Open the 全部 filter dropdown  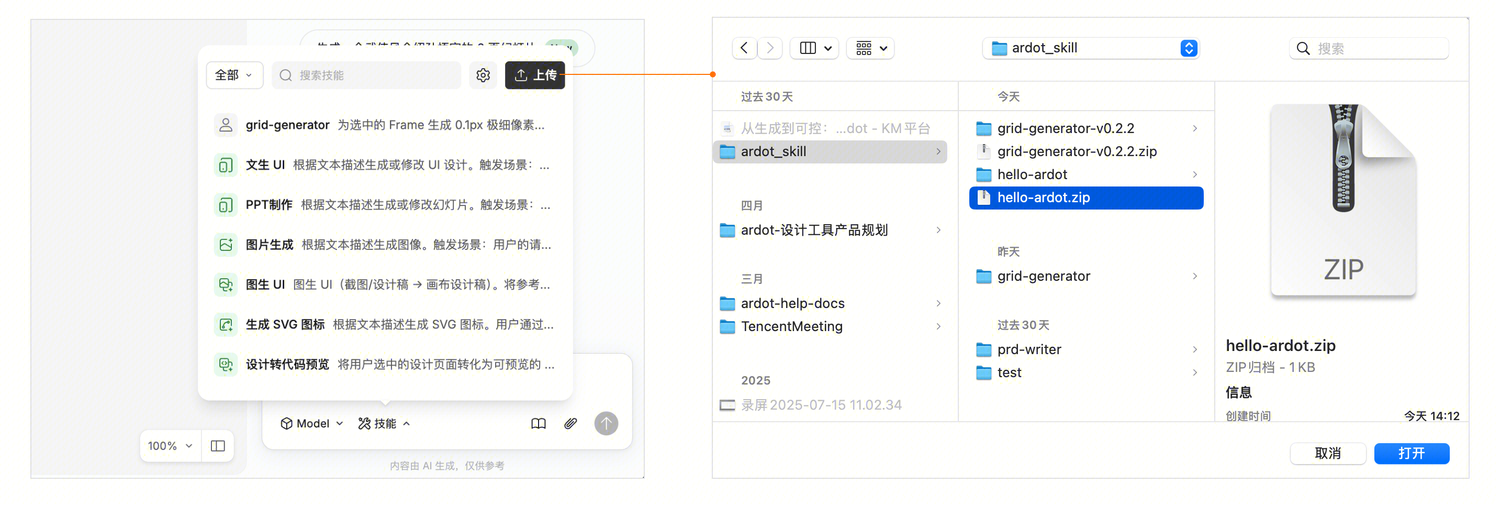click(235, 75)
